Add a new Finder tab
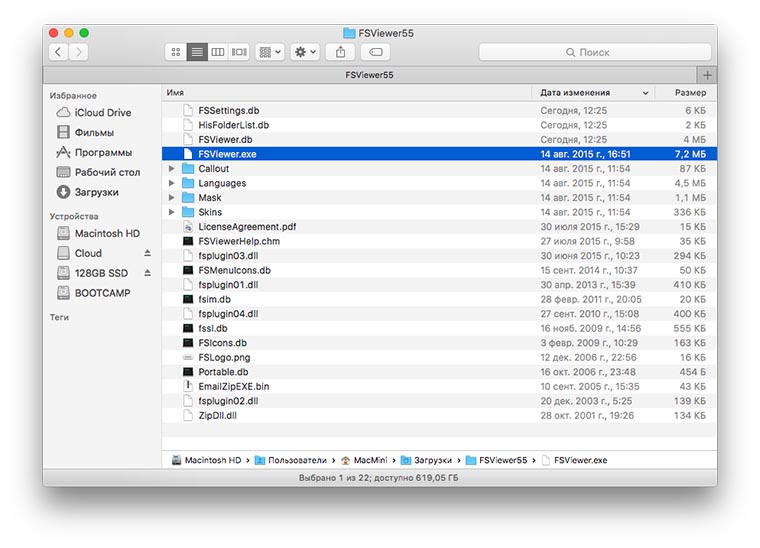Image resolution: width=760 pixels, height=548 pixels. (707, 75)
